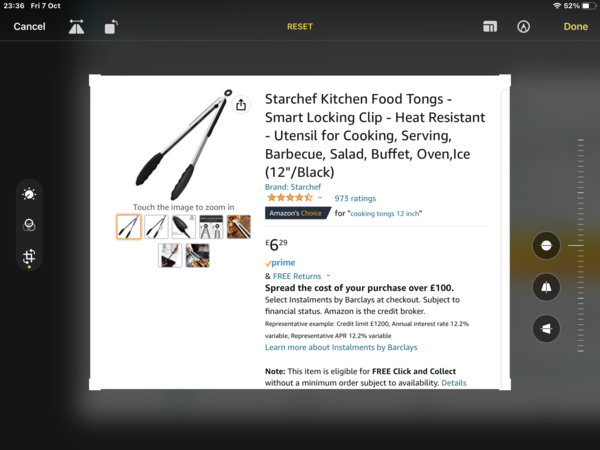Select the Vertical perspective adjustment button
The image size is (600, 450).
546,287
